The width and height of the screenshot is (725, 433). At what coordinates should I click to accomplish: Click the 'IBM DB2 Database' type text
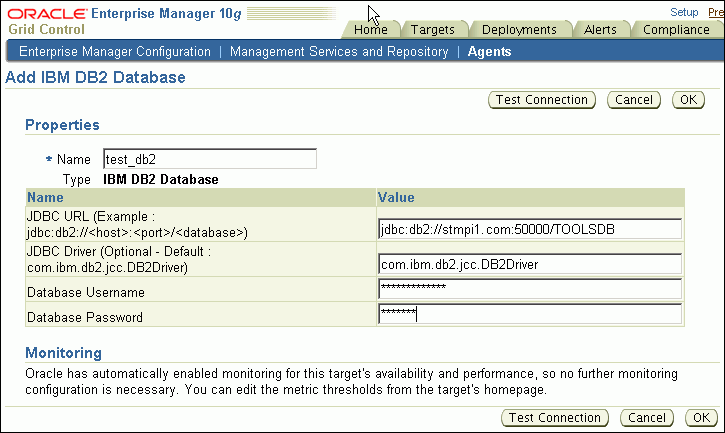[x=161, y=179]
